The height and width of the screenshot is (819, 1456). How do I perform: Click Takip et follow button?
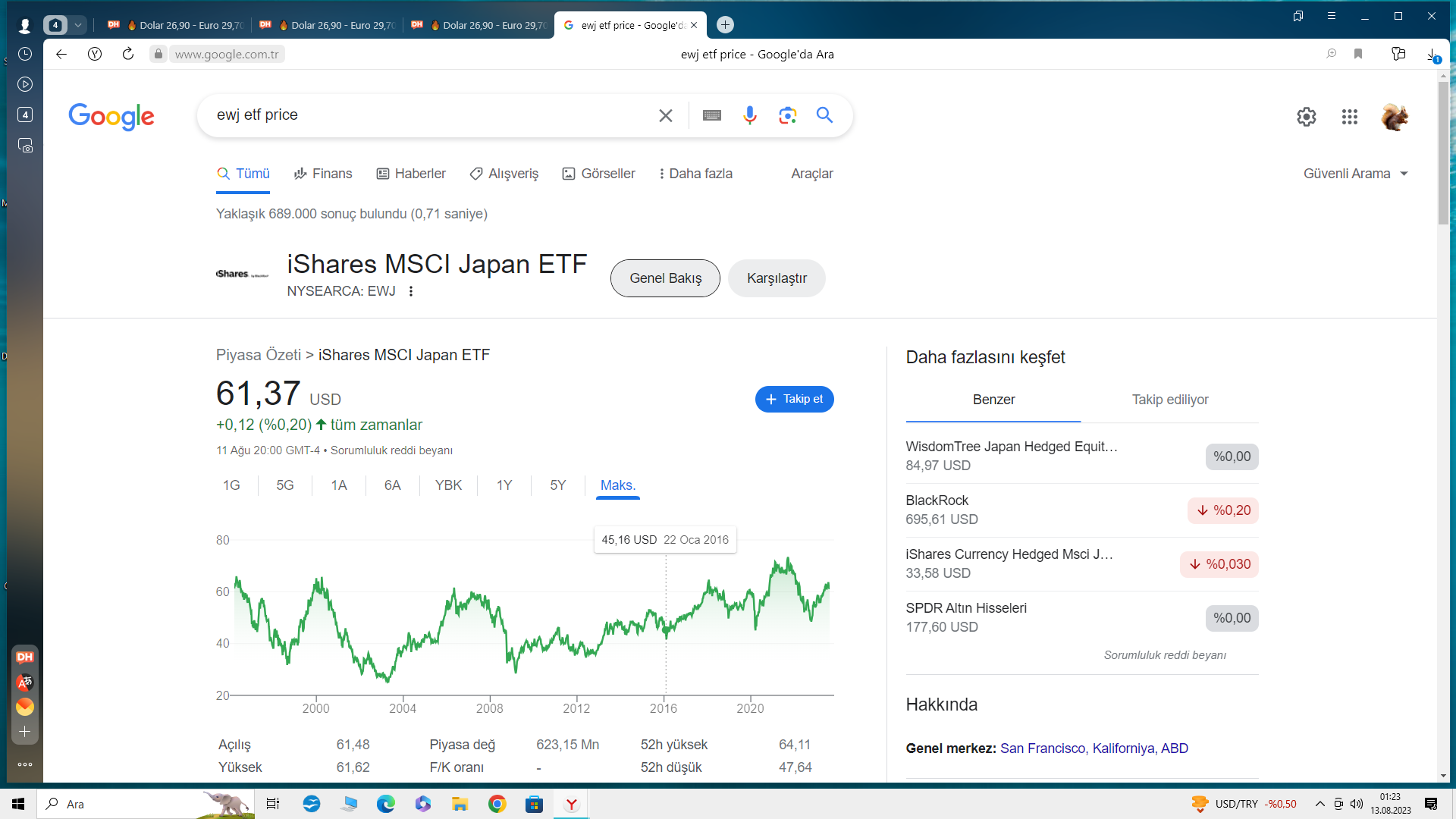794,400
